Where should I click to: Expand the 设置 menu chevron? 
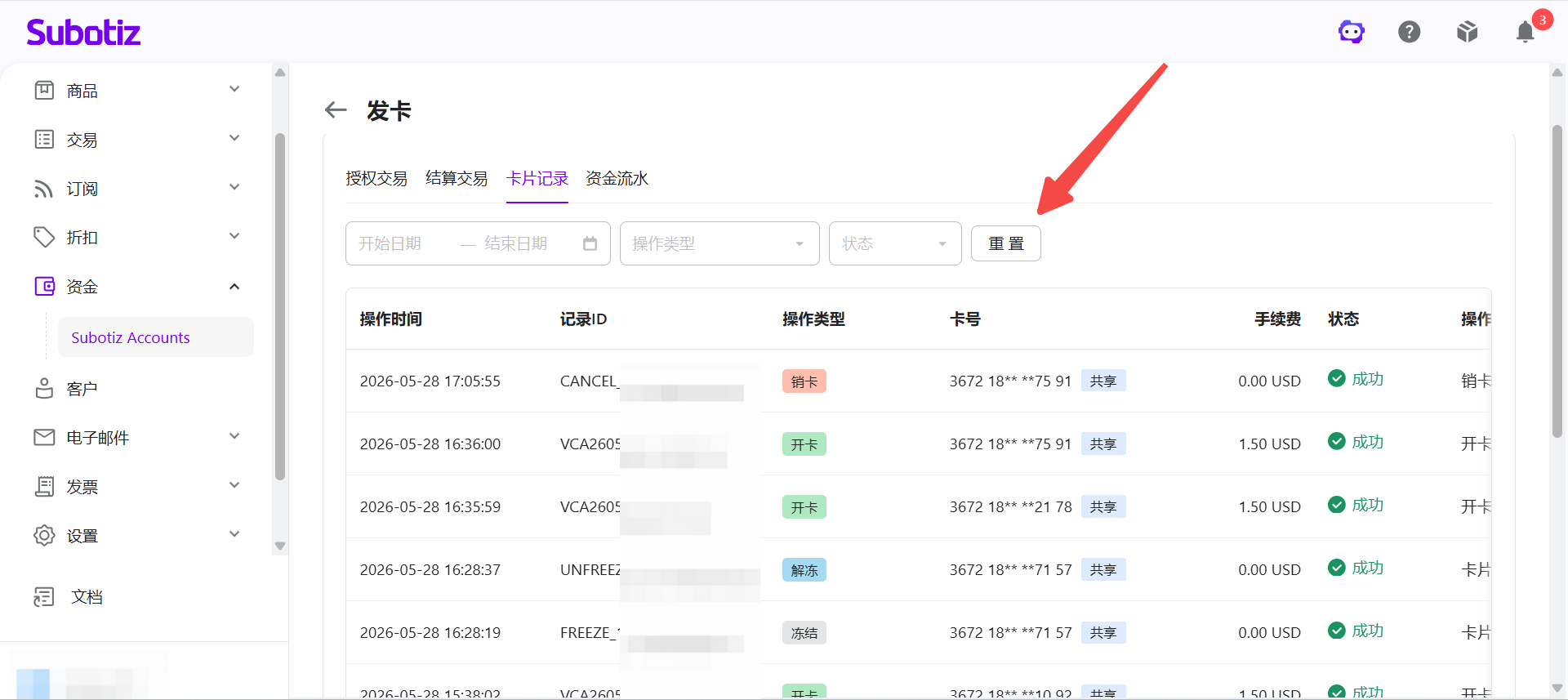pyautogui.click(x=234, y=534)
